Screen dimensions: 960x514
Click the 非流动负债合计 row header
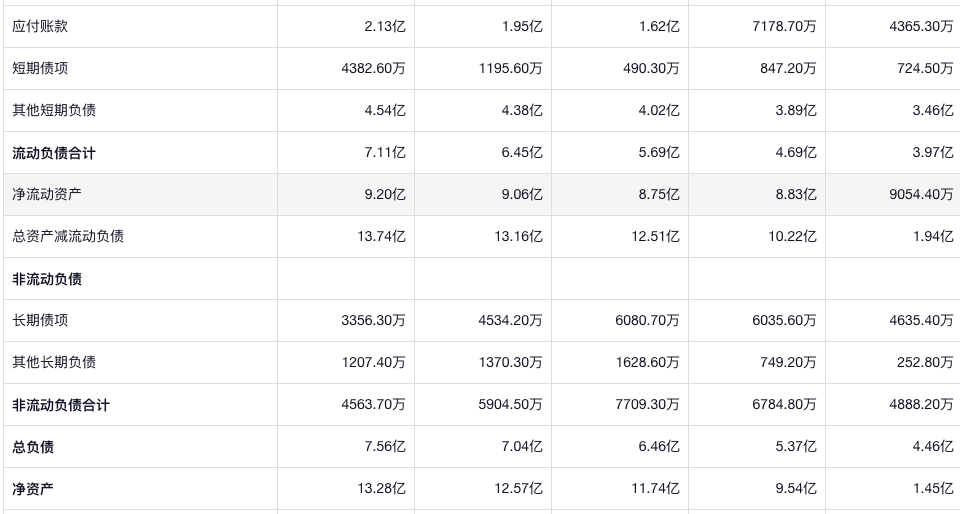coord(61,405)
